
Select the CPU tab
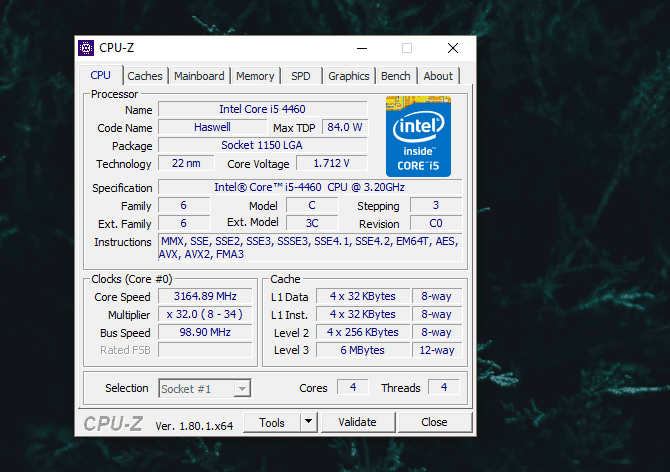pos(101,76)
